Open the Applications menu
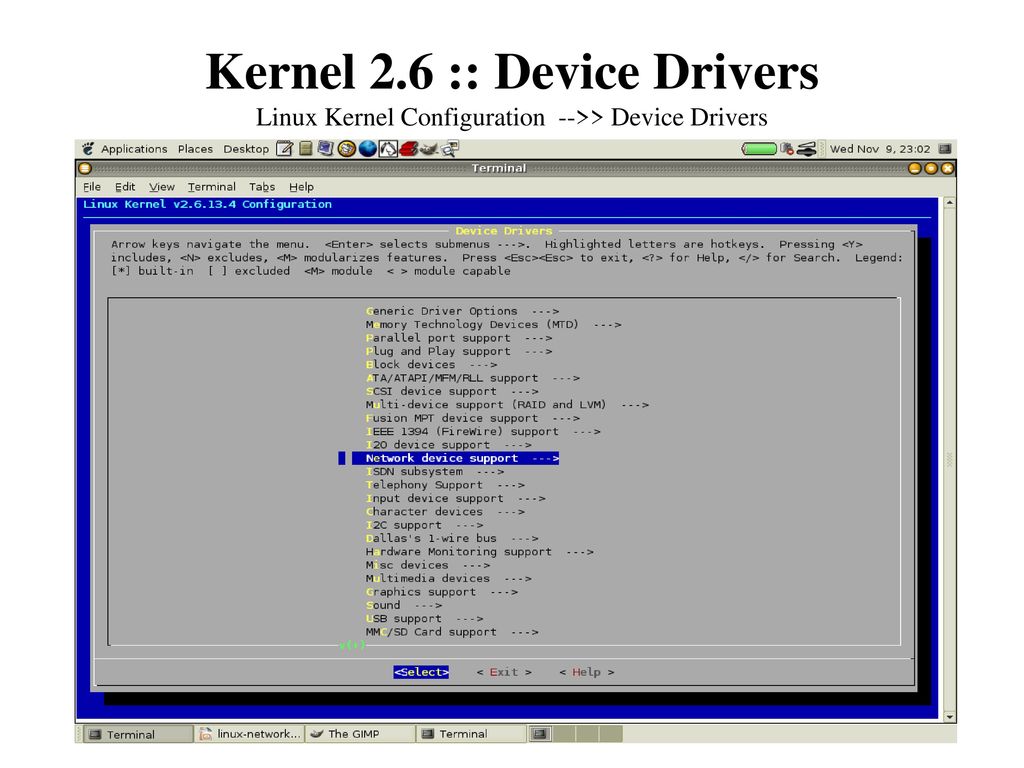Image resolution: width=1024 pixels, height=768 pixels. (x=134, y=149)
